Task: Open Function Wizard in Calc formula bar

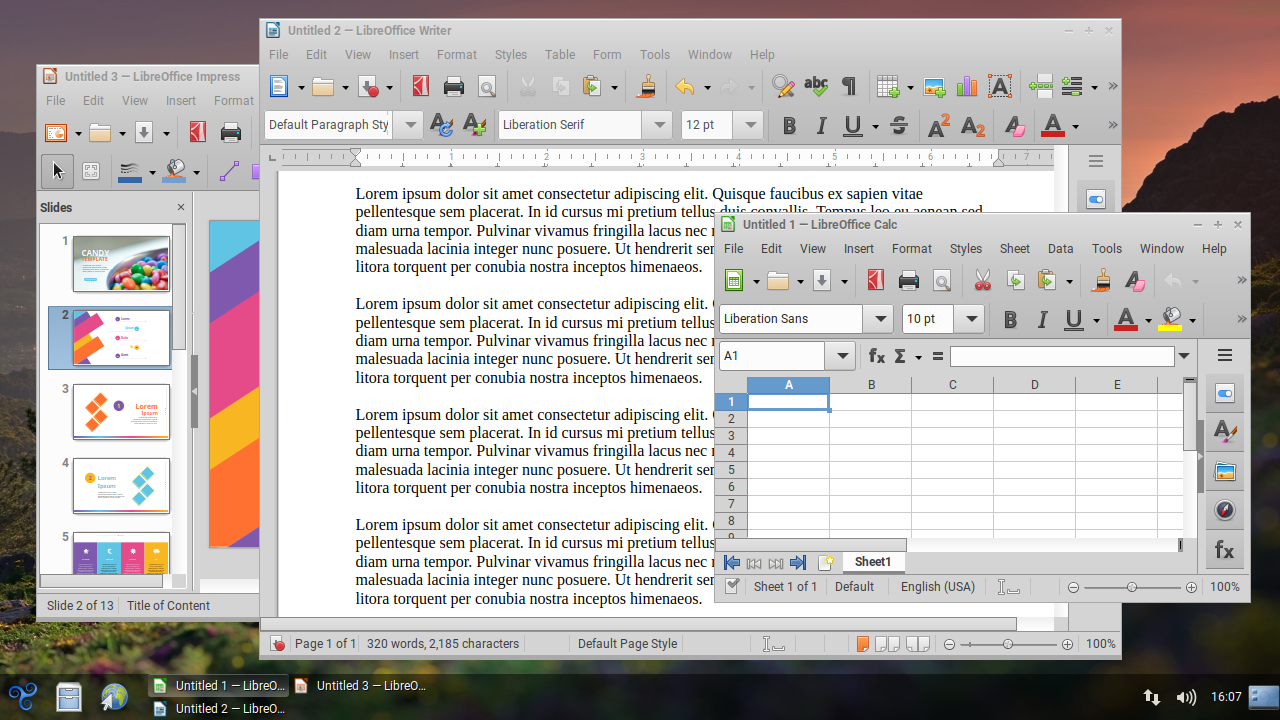Action: pos(877,356)
